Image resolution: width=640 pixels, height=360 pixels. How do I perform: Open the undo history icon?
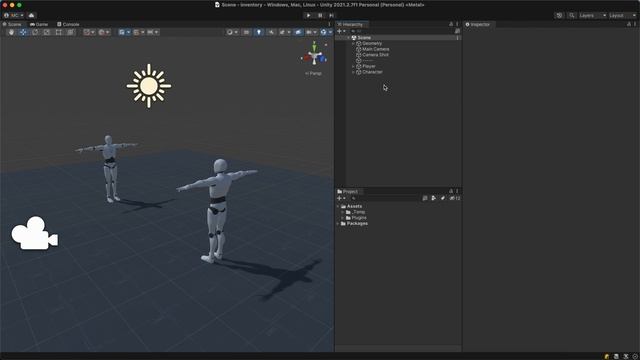tap(559, 16)
